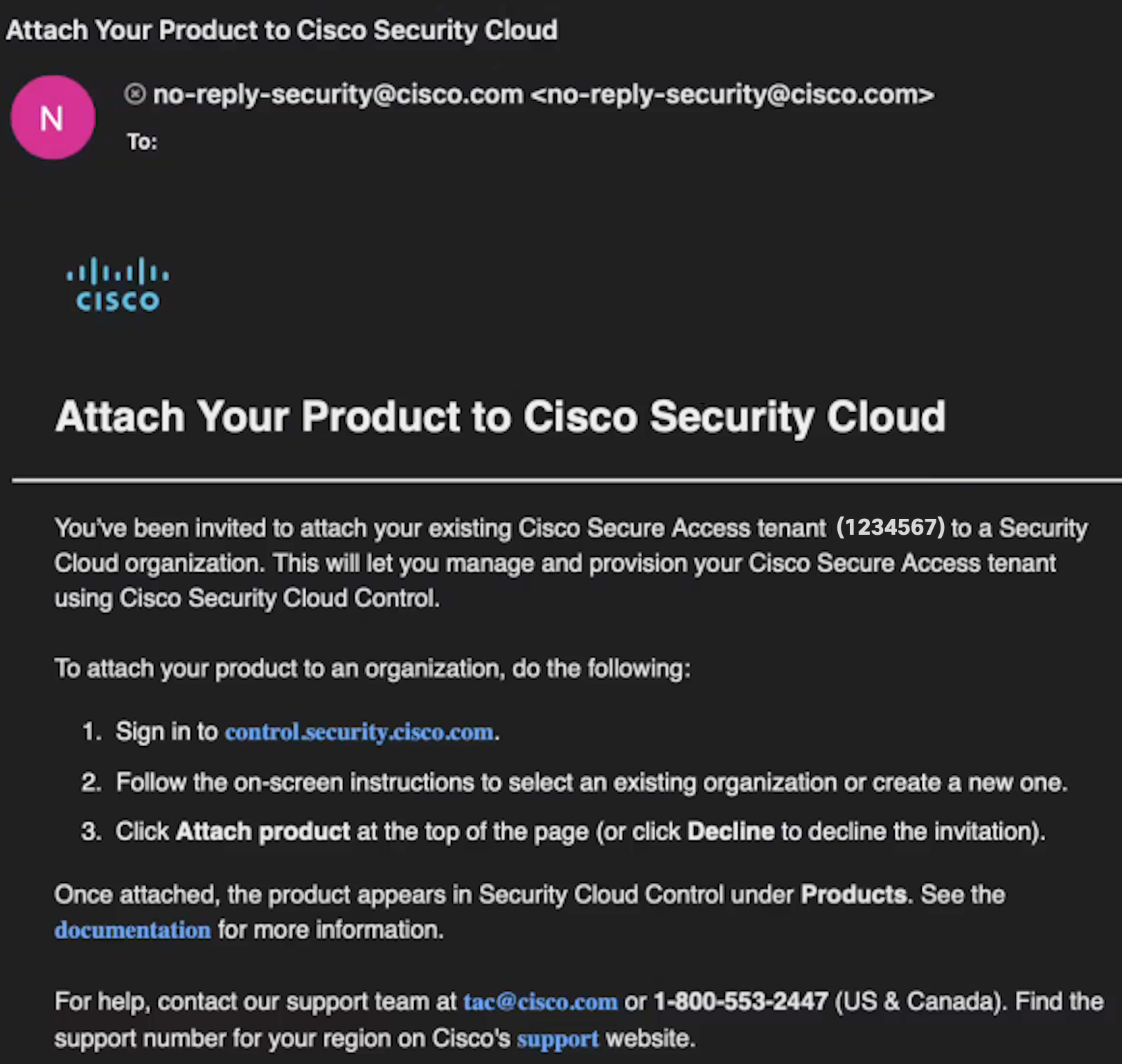Click the To: recipient field label
Screen dimensions: 1122x1064
point(142,142)
